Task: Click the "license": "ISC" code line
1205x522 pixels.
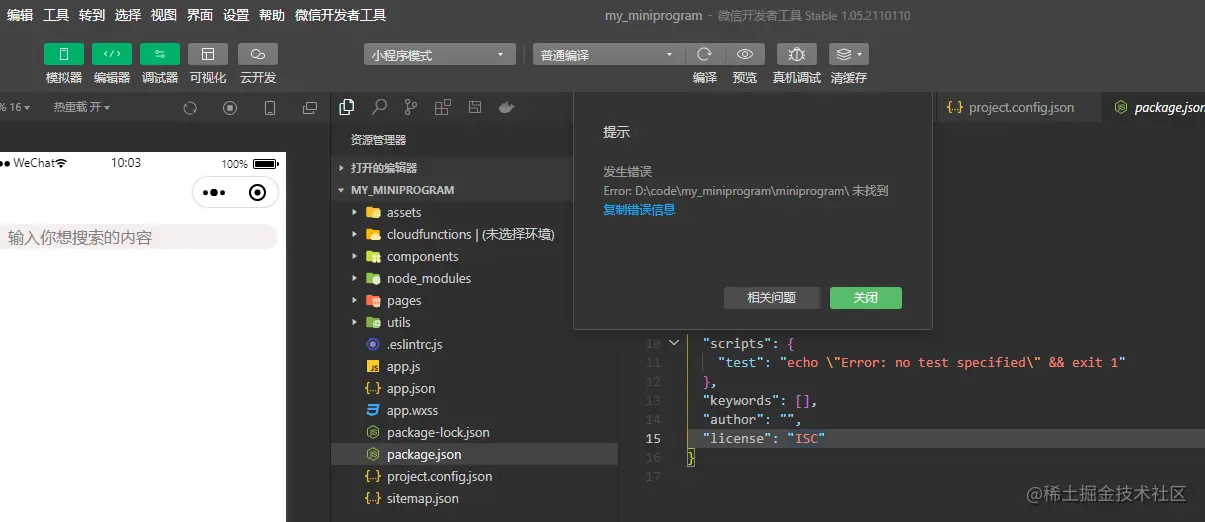Action: [x=763, y=438]
